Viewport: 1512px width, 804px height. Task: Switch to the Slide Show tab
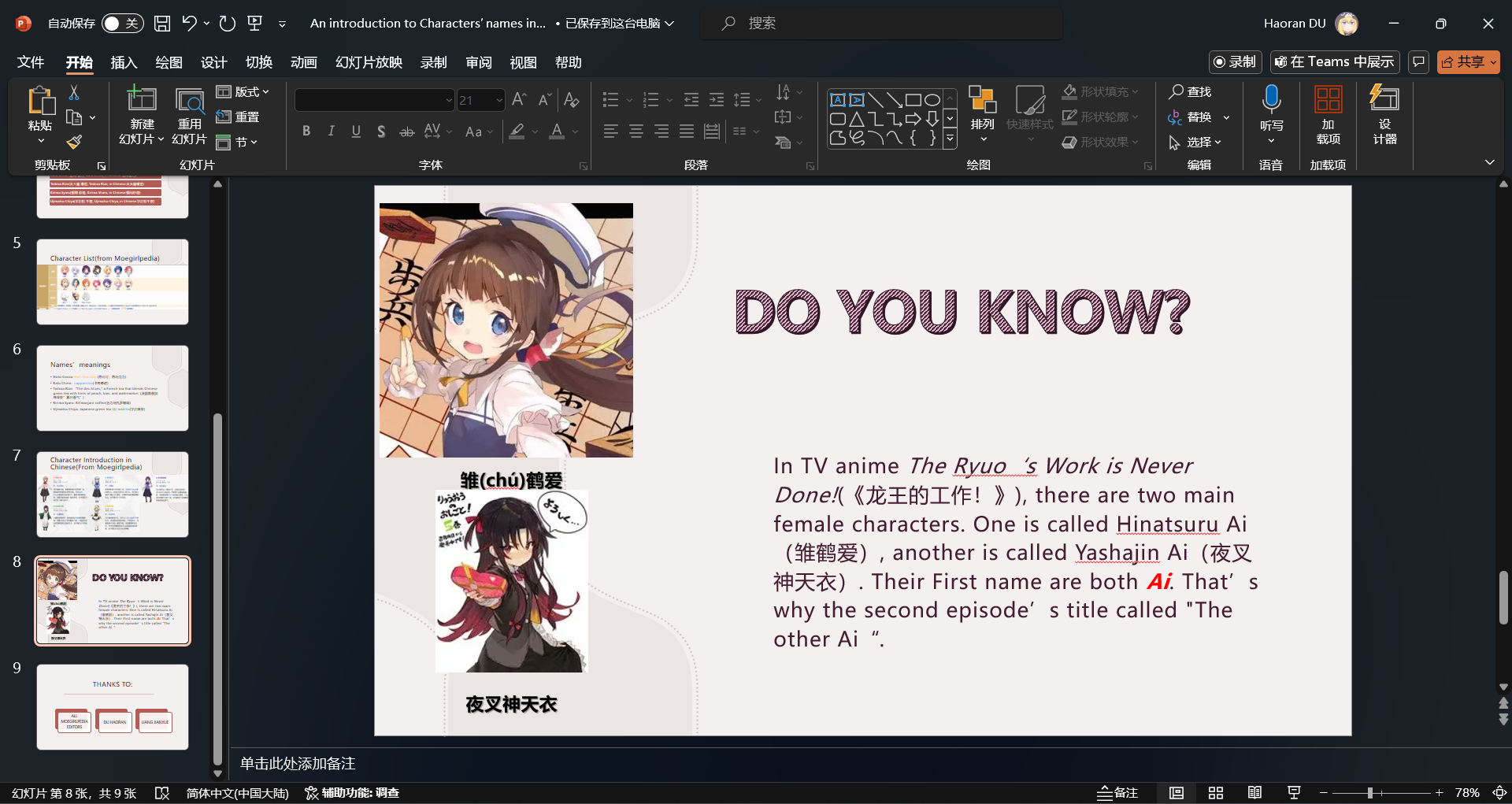coord(369,62)
